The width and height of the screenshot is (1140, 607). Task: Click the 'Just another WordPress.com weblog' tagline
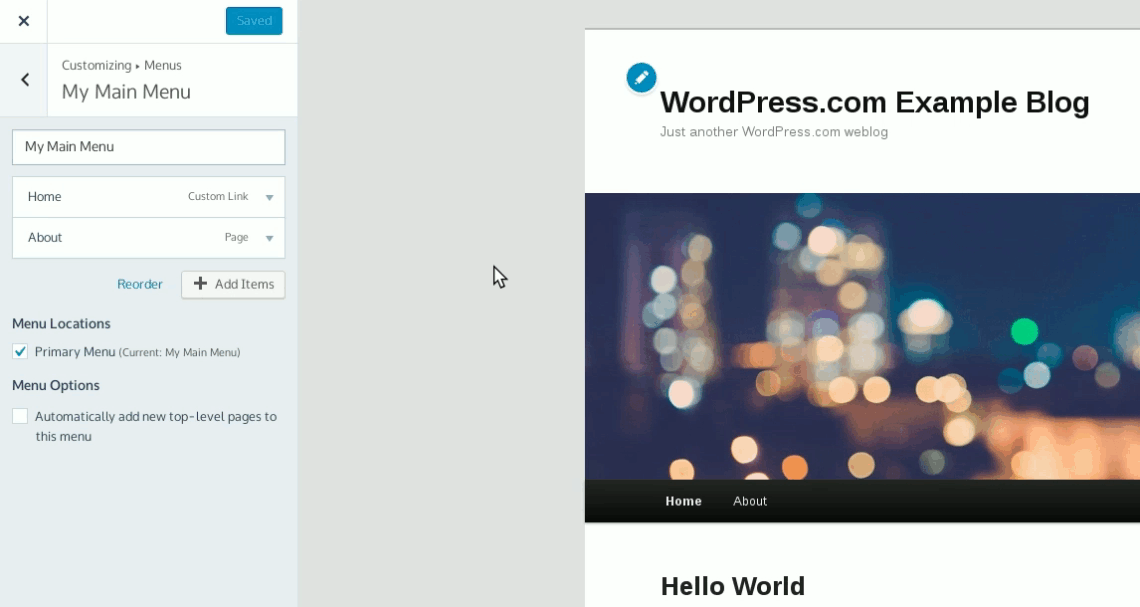coord(774,132)
